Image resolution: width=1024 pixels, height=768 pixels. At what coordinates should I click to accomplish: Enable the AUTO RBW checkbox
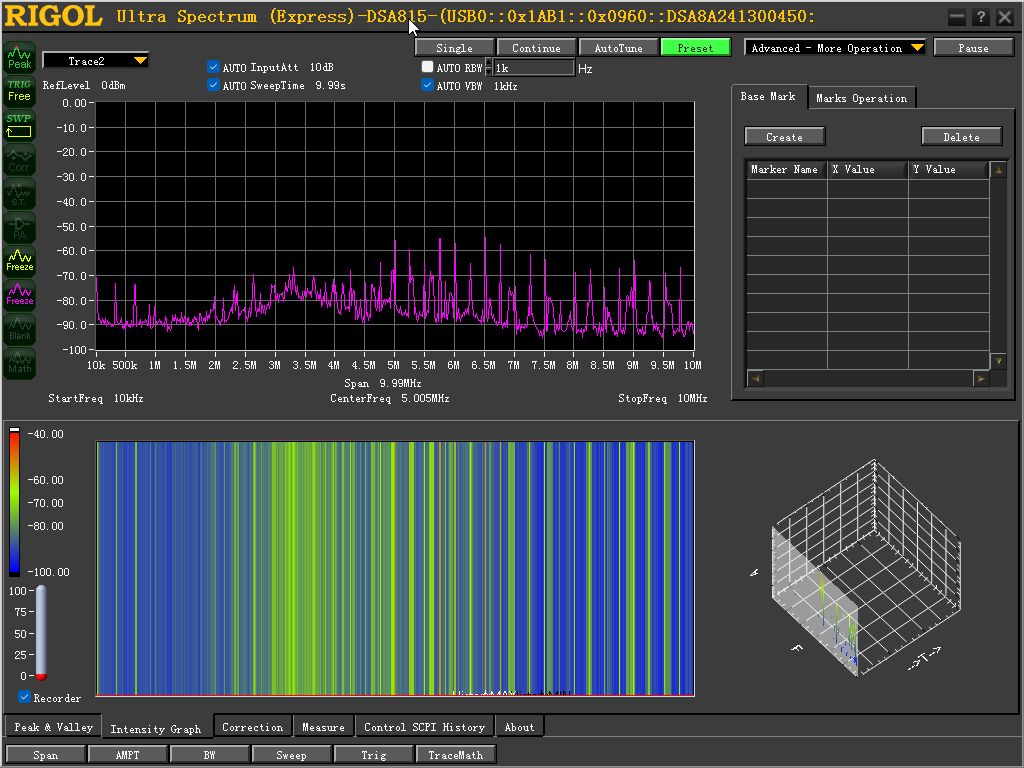[427, 67]
